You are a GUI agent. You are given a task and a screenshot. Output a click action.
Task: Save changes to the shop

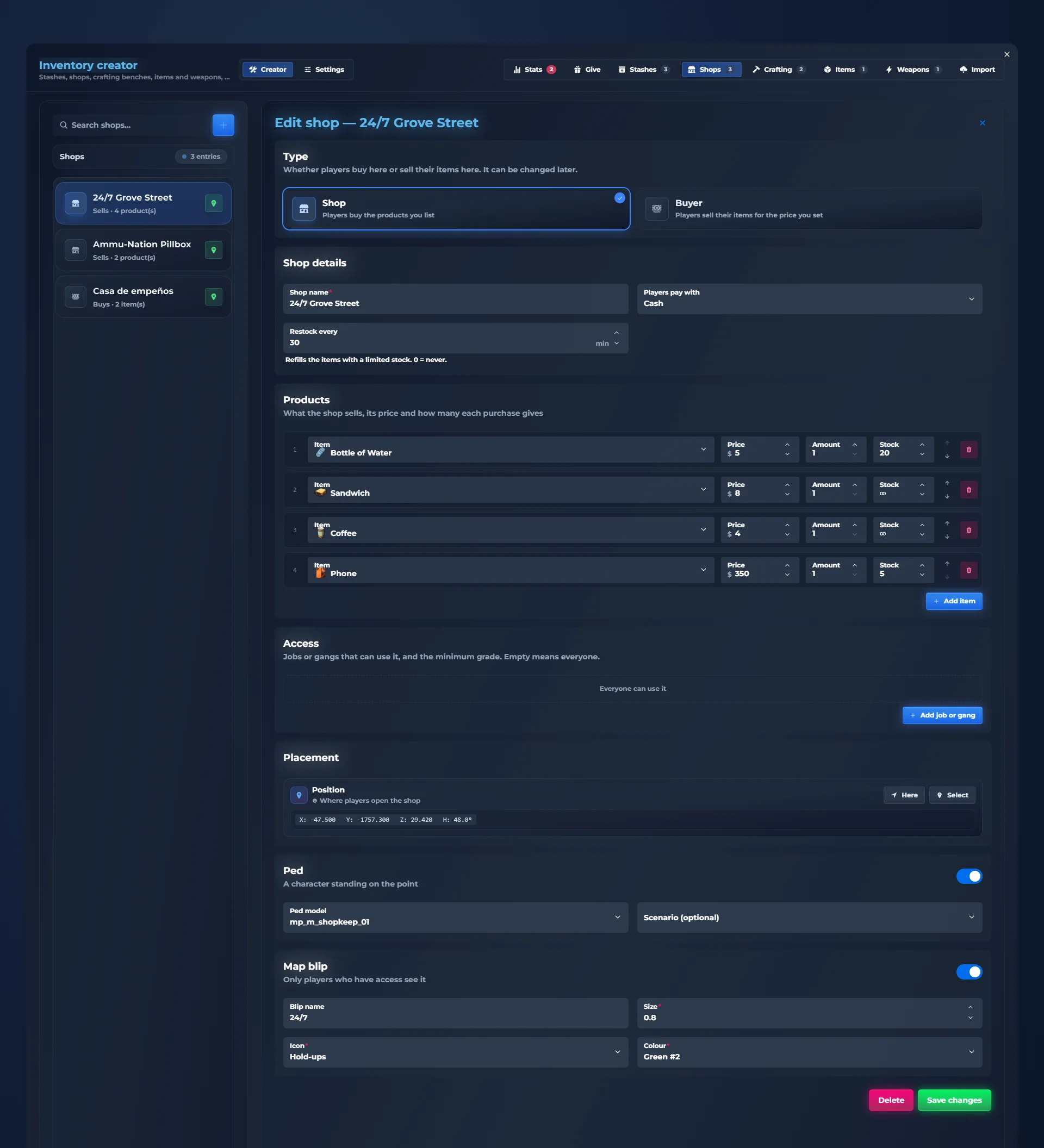tap(954, 1100)
